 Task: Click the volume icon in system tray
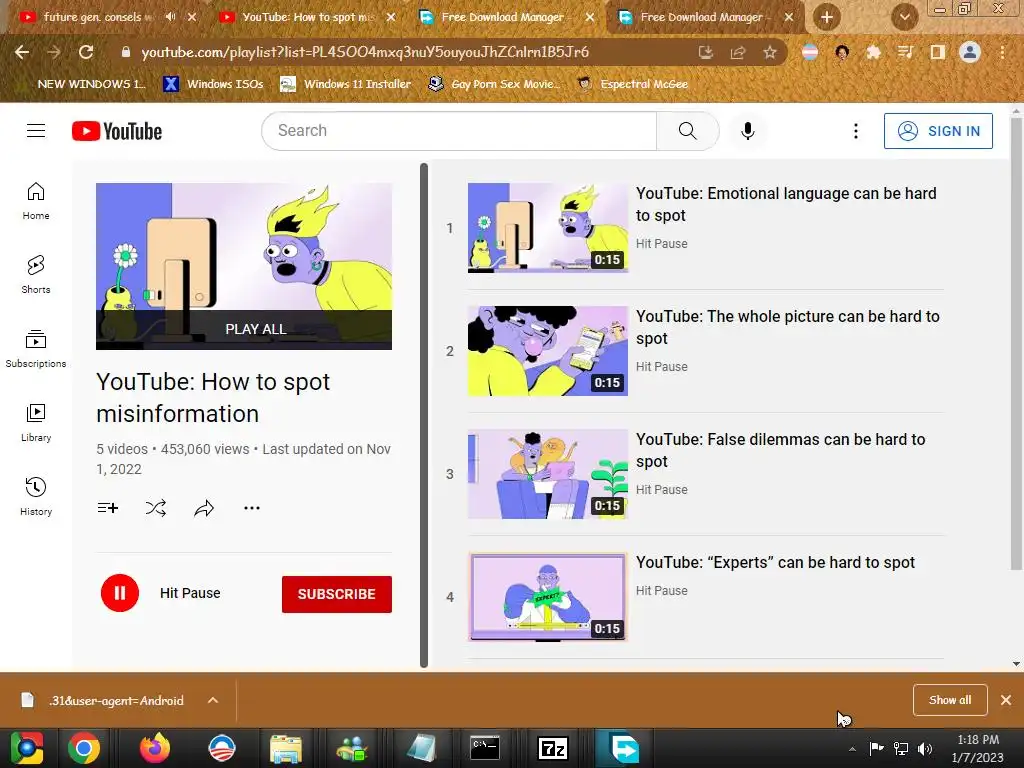point(924,748)
